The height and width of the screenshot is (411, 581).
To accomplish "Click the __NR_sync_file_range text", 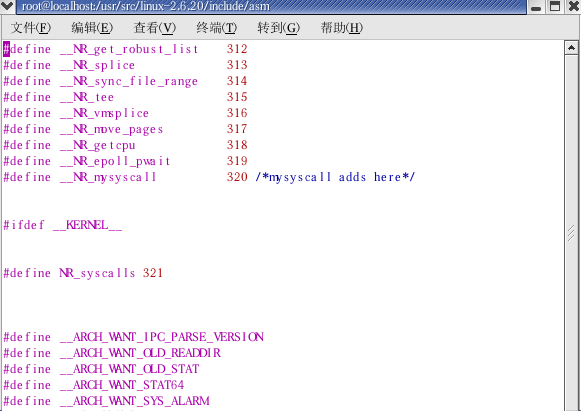I will (x=129, y=82).
